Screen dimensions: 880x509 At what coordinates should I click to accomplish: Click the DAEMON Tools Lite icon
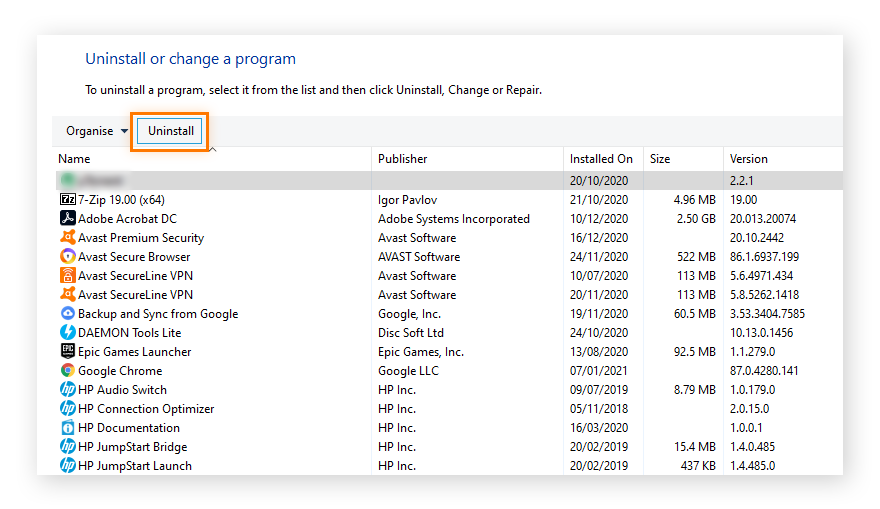67,332
